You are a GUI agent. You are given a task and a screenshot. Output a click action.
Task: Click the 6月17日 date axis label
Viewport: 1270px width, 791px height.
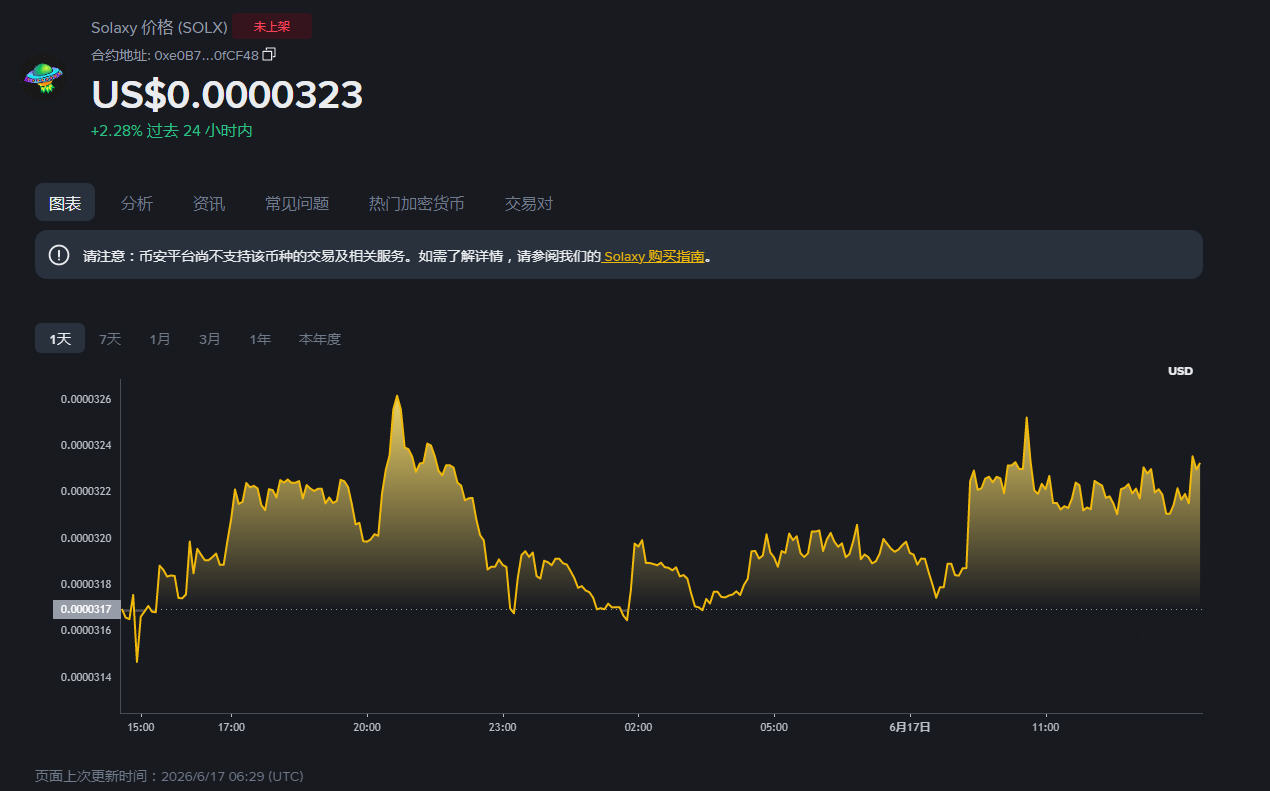(910, 727)
